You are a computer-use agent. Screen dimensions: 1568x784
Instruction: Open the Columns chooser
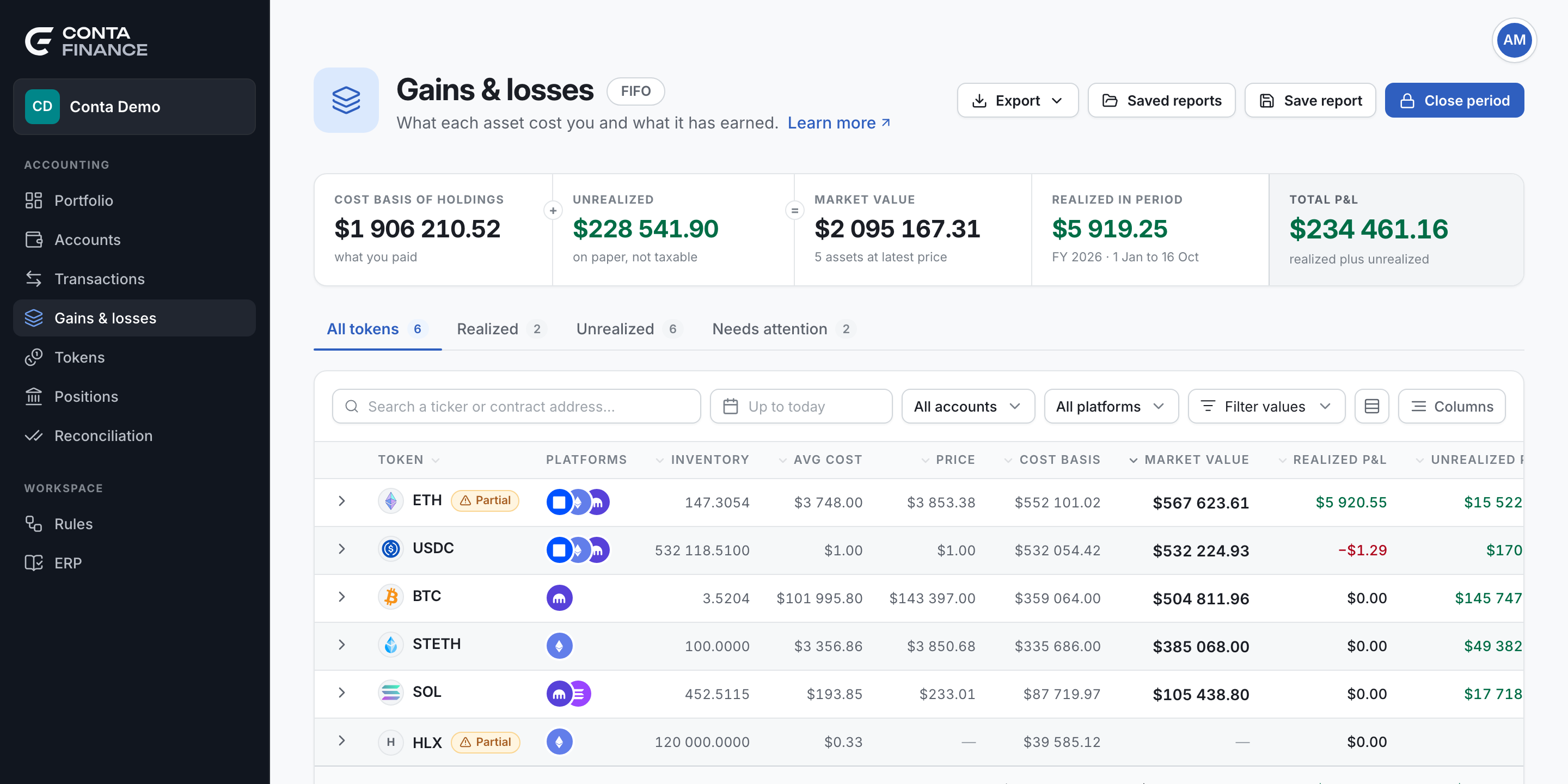[1451, 406]
